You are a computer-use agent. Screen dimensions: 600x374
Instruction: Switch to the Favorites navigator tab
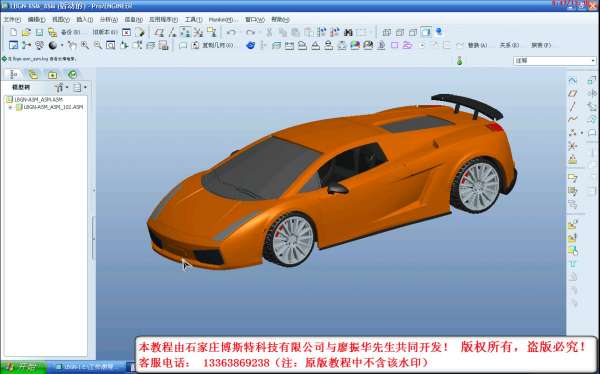click(52, 74)
